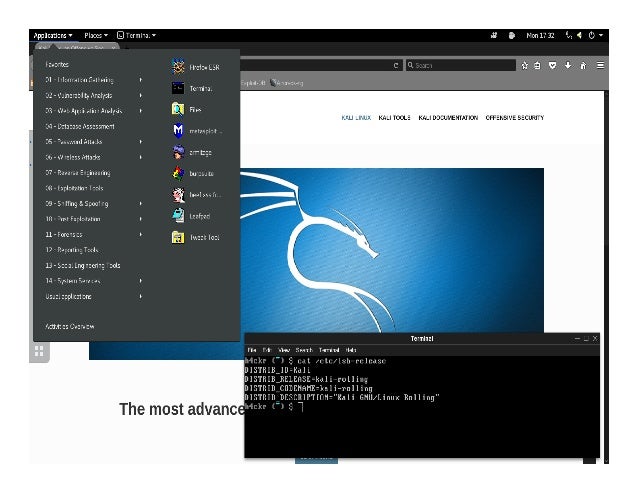Open the power menu in top bar

click(596, 35)
